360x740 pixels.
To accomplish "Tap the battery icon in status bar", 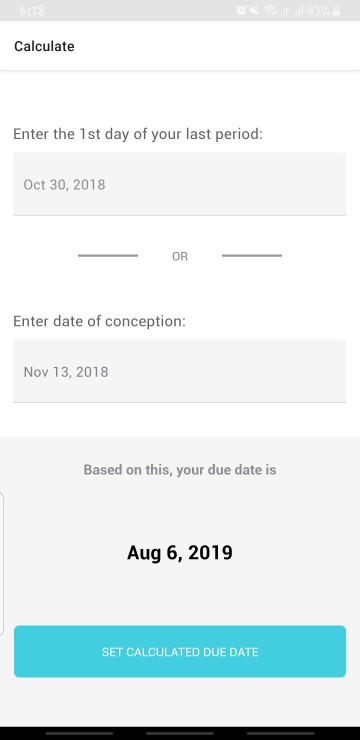I will point(336,10).
